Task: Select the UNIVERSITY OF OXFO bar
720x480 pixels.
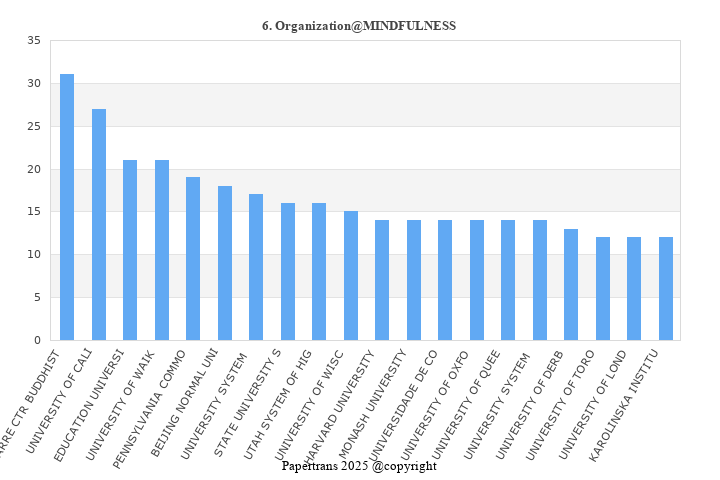Action: pyautogui.click(x=477, y=280)
